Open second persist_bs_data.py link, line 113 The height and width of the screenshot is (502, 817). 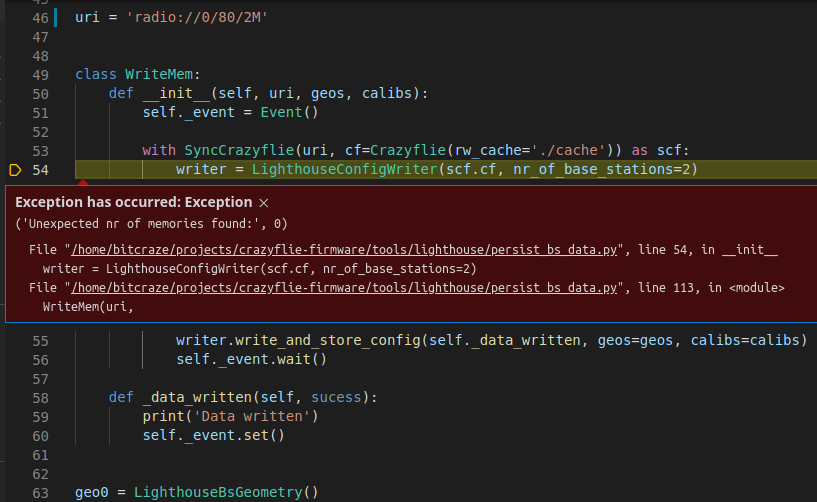point(344,288)
